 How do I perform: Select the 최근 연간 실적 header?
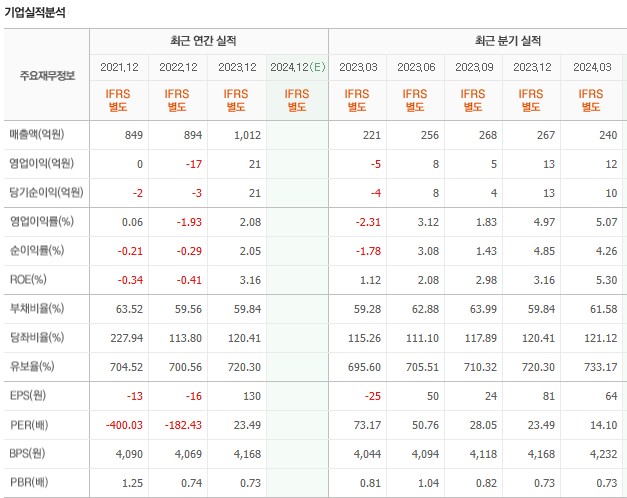click(203, 41)
